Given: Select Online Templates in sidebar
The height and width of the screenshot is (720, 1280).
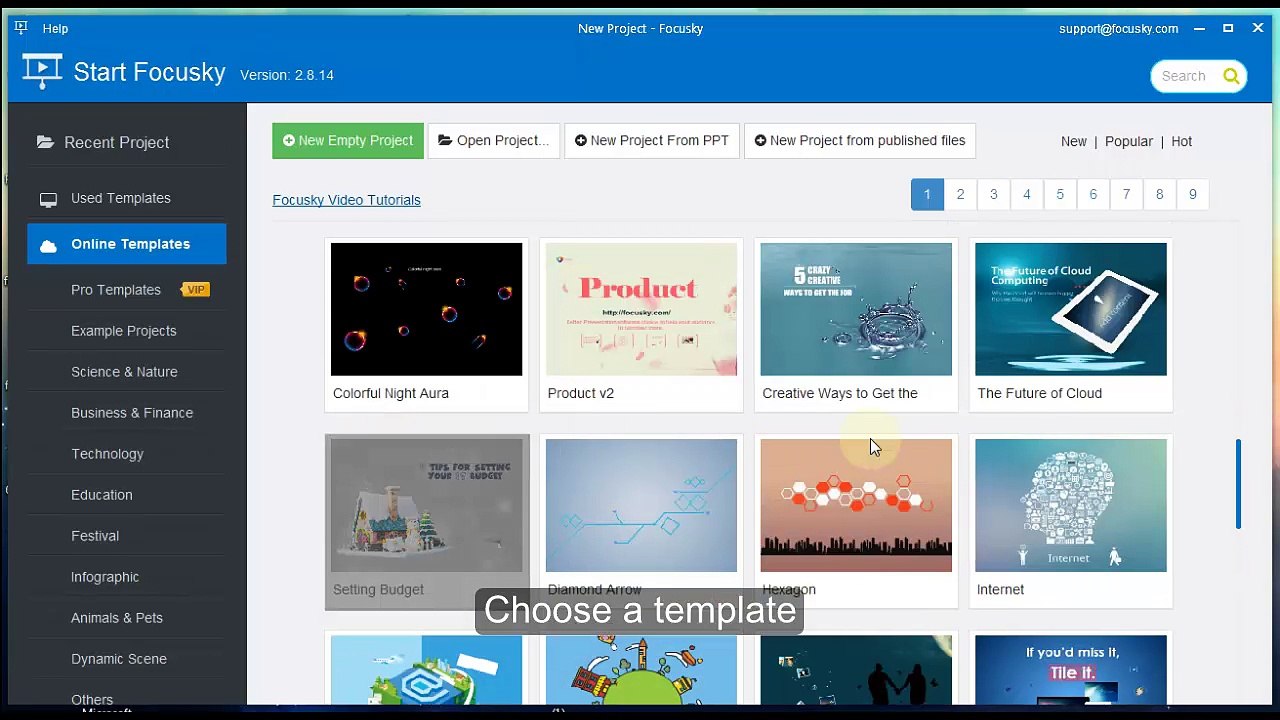Looking at the screenshot, I should click(x=127, y=244).
